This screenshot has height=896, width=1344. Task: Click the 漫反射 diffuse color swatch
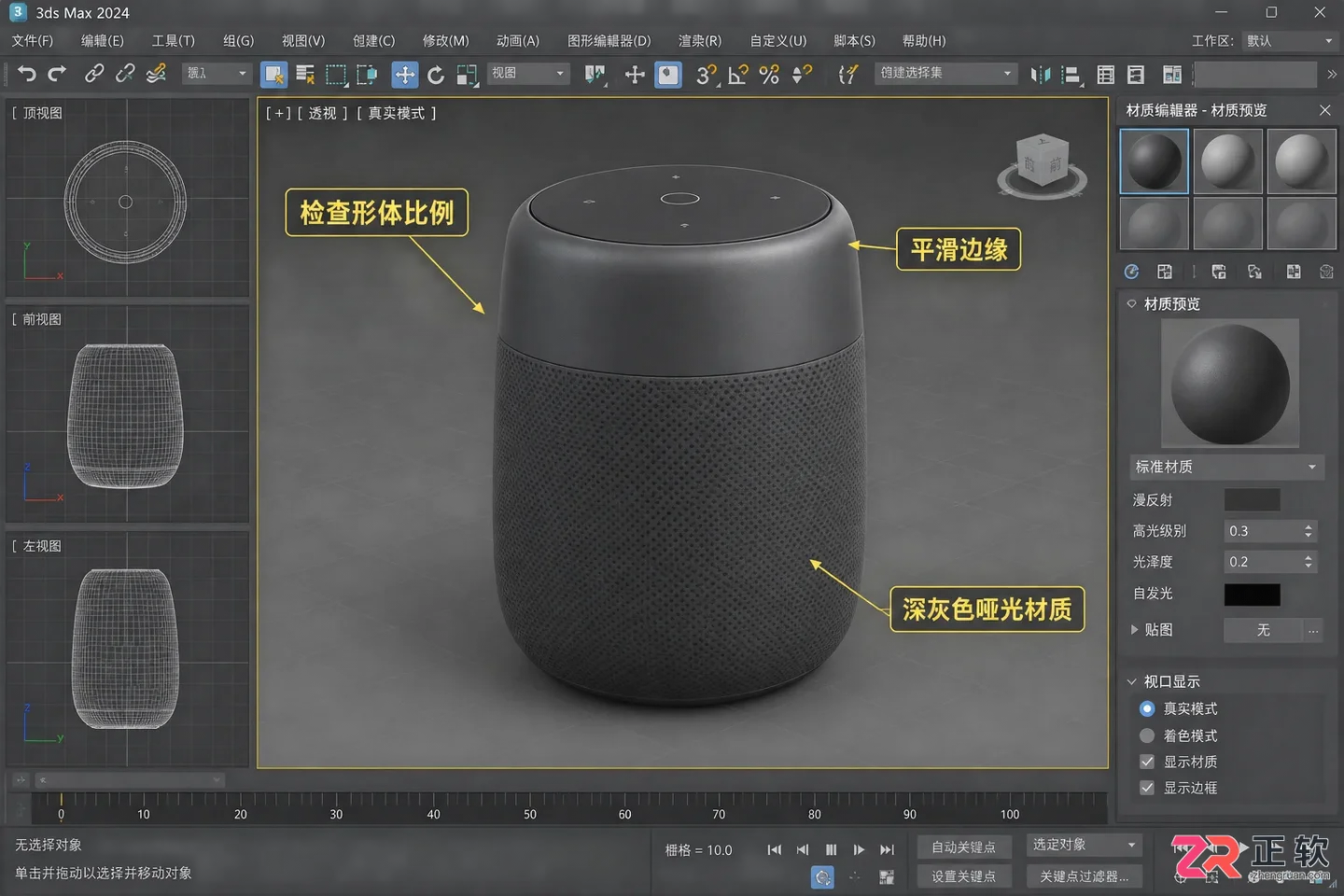pyautogui.click(x=1252, y=500)
